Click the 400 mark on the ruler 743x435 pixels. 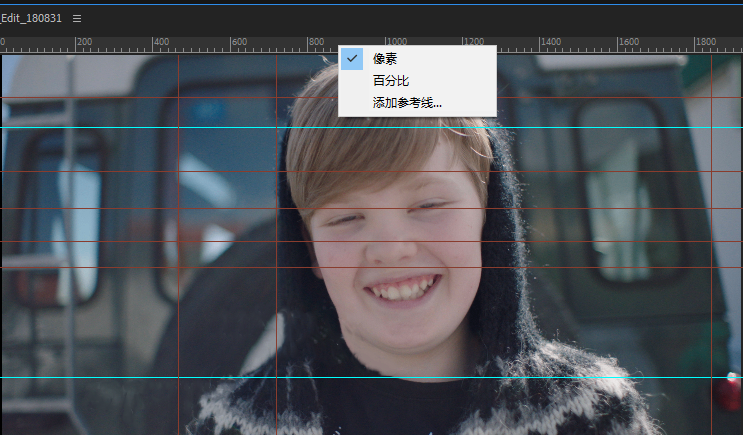point(160,43)
